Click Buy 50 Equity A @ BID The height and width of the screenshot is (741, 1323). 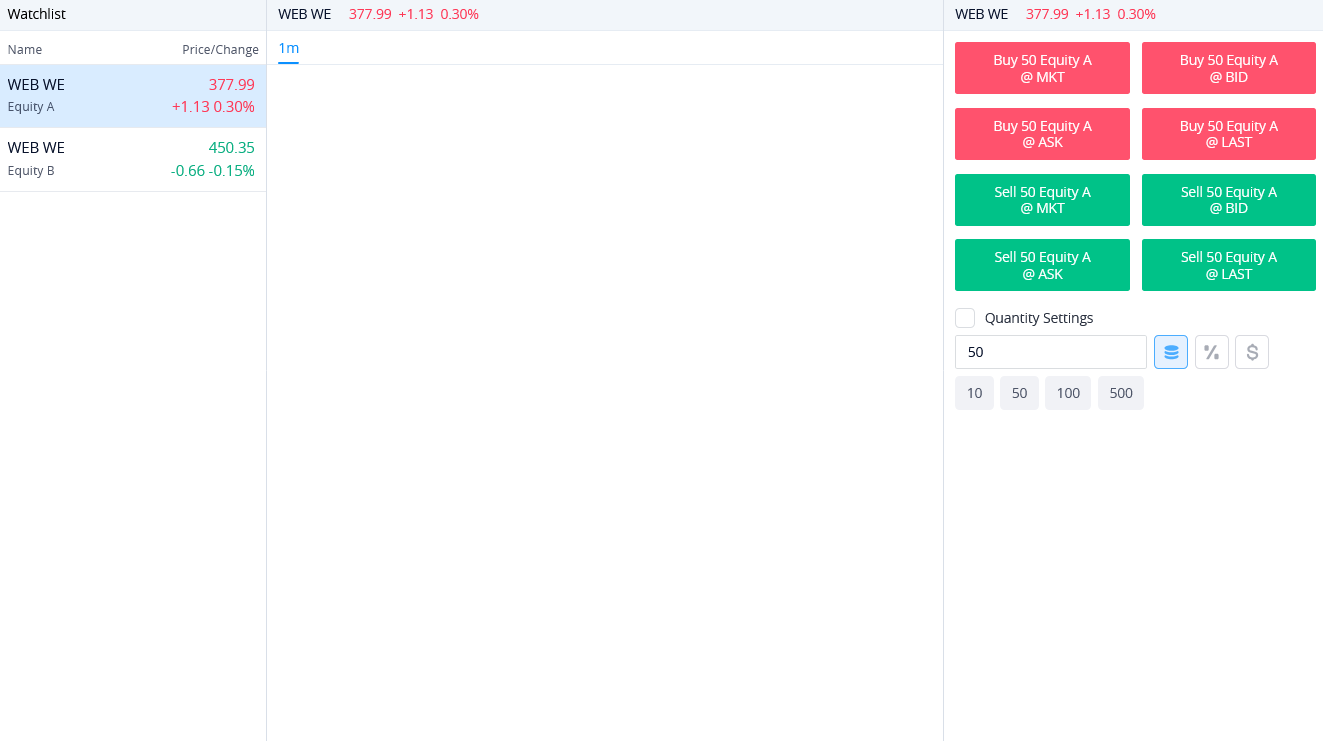pos(1229,68)
